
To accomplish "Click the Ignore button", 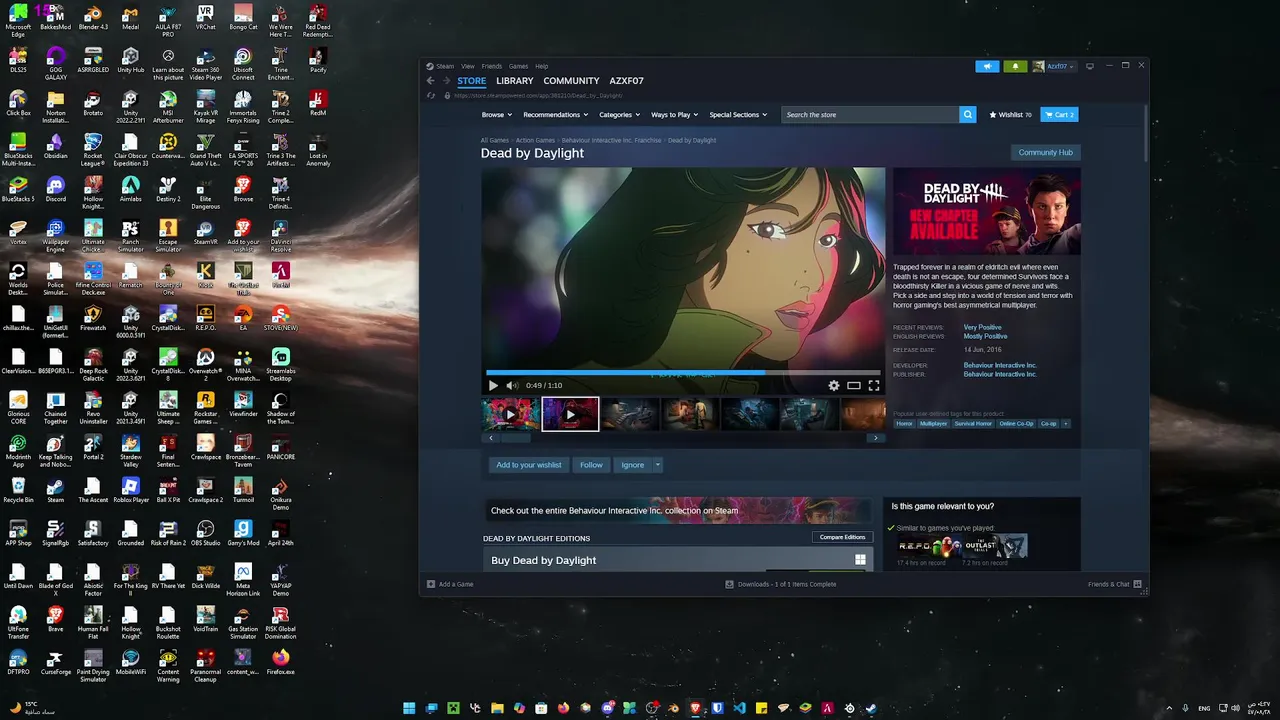I will pyautogui.click(x=632, y=465).
